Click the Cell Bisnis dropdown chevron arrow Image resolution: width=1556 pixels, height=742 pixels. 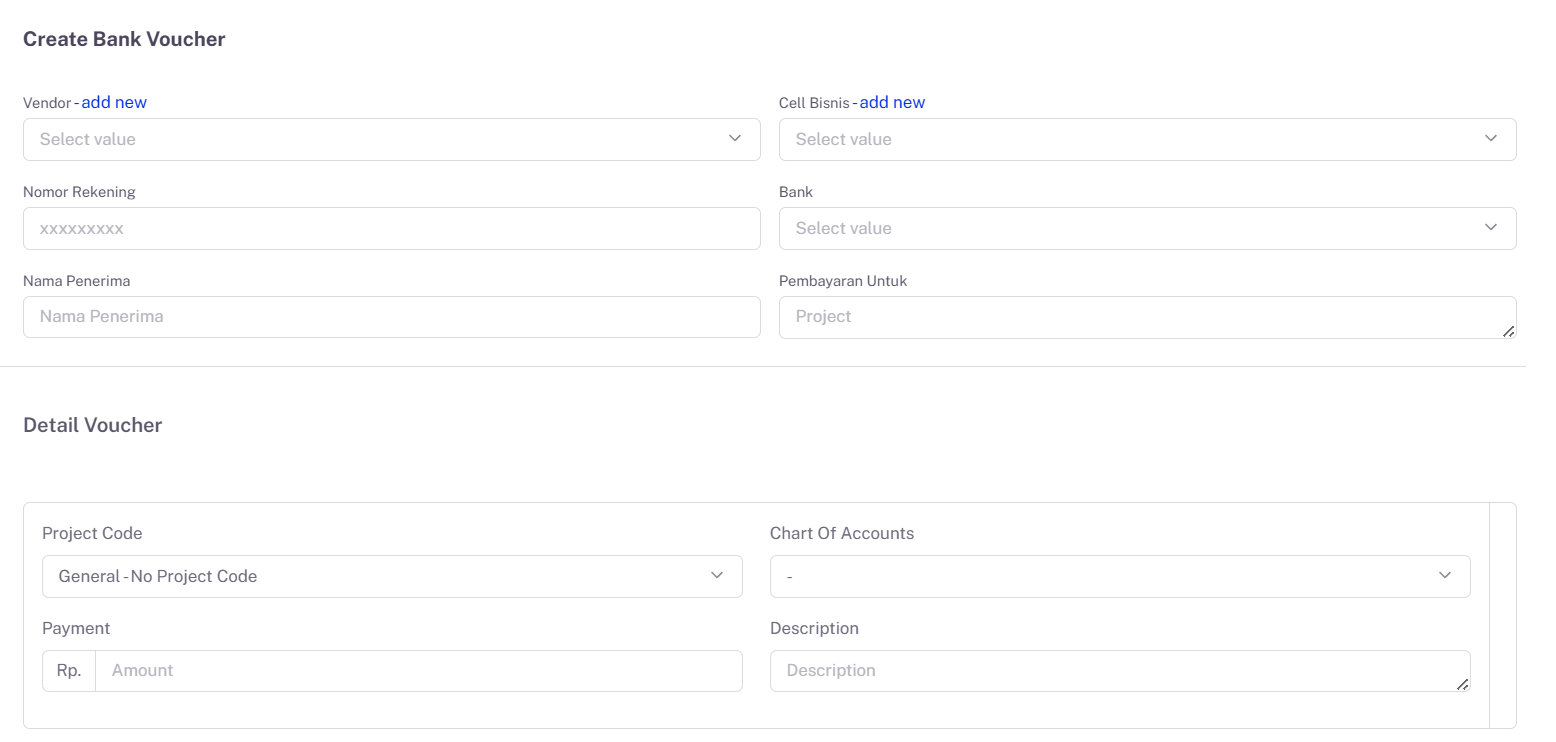1491,138
